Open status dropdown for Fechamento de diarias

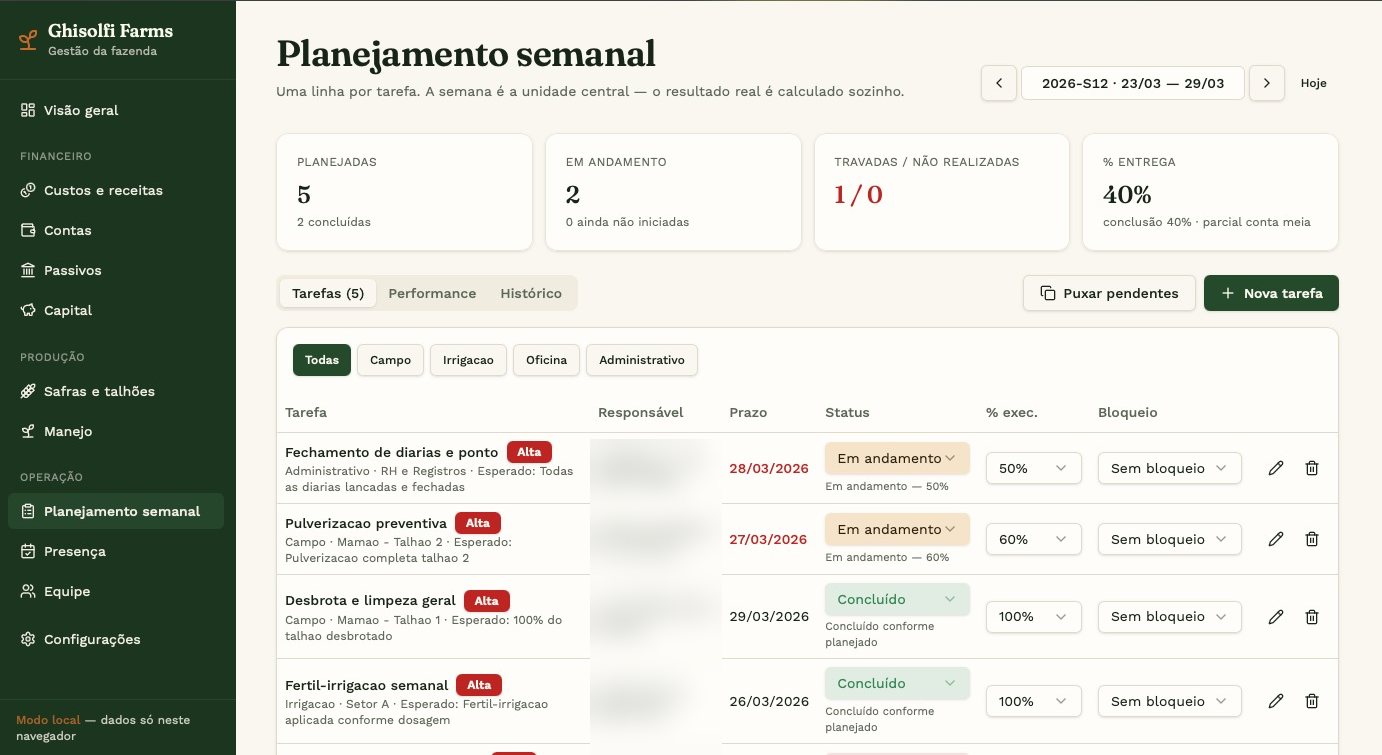coord(897,458)
